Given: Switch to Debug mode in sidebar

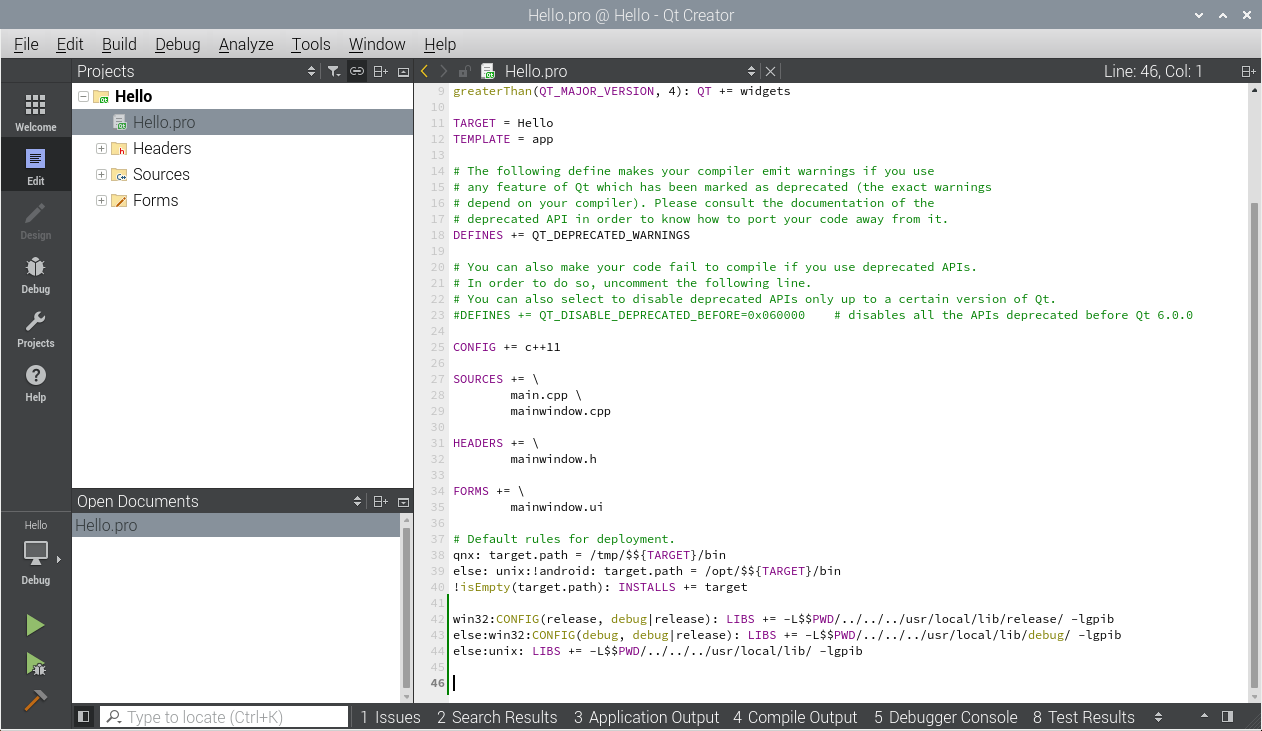Looking at the screenshot, I should [35, 274].
